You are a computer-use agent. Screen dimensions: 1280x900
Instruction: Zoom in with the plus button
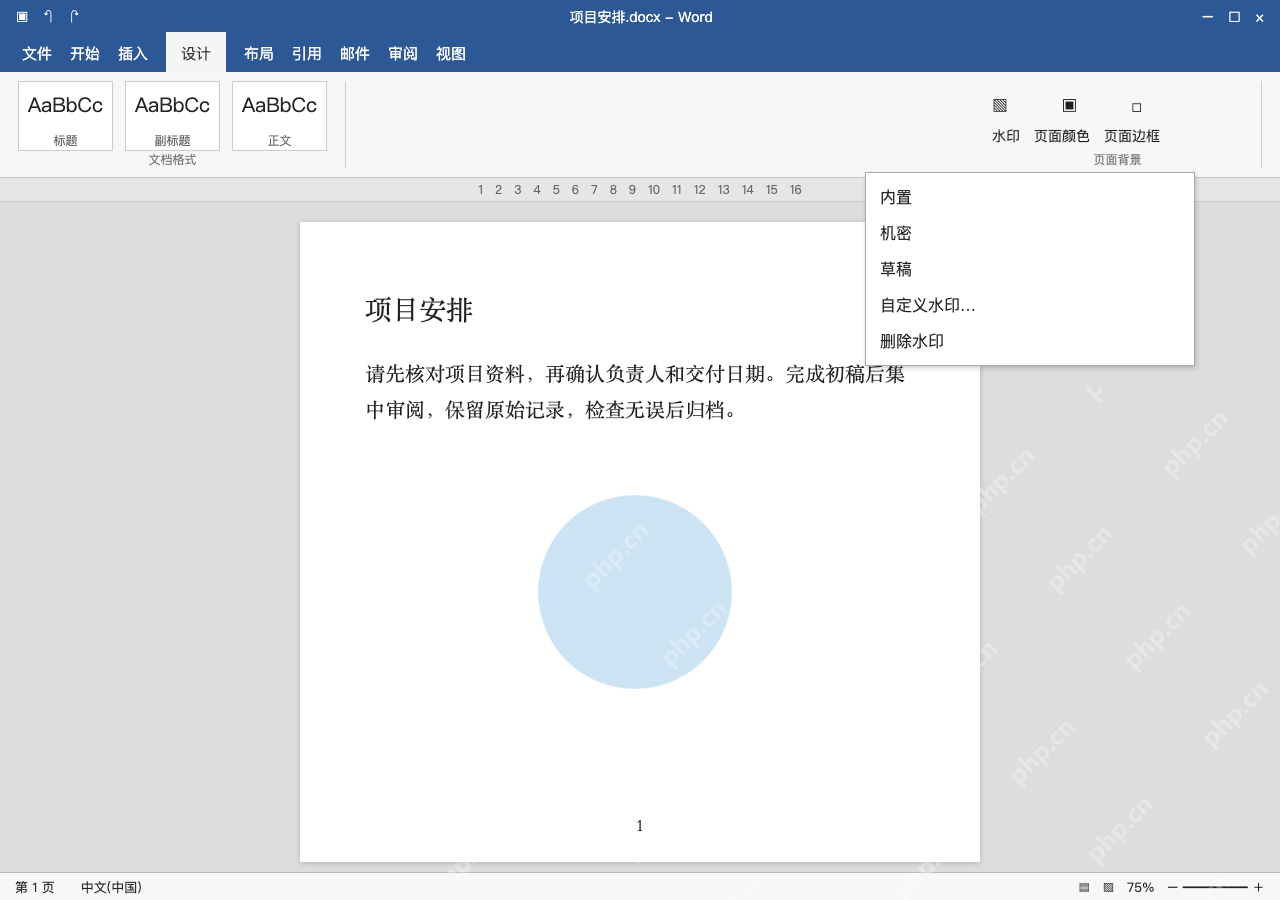(x=1258, y=887)
